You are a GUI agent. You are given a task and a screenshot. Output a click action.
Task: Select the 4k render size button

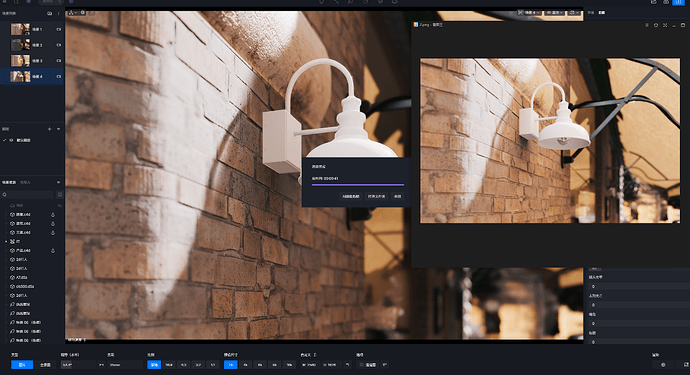[x=246, y=364]
